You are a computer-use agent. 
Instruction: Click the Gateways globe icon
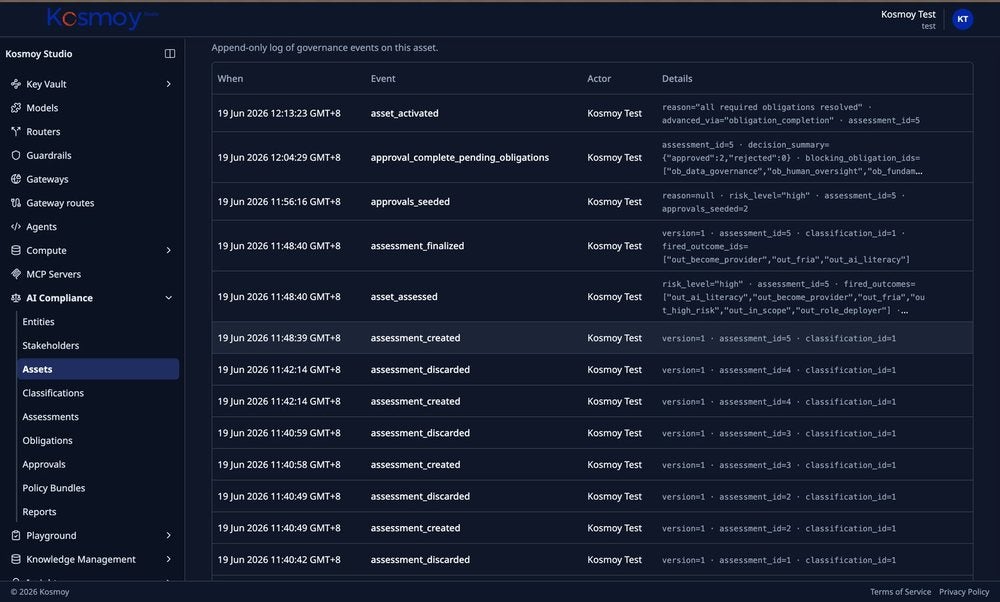pyautogui.click(x=16, y=179)
